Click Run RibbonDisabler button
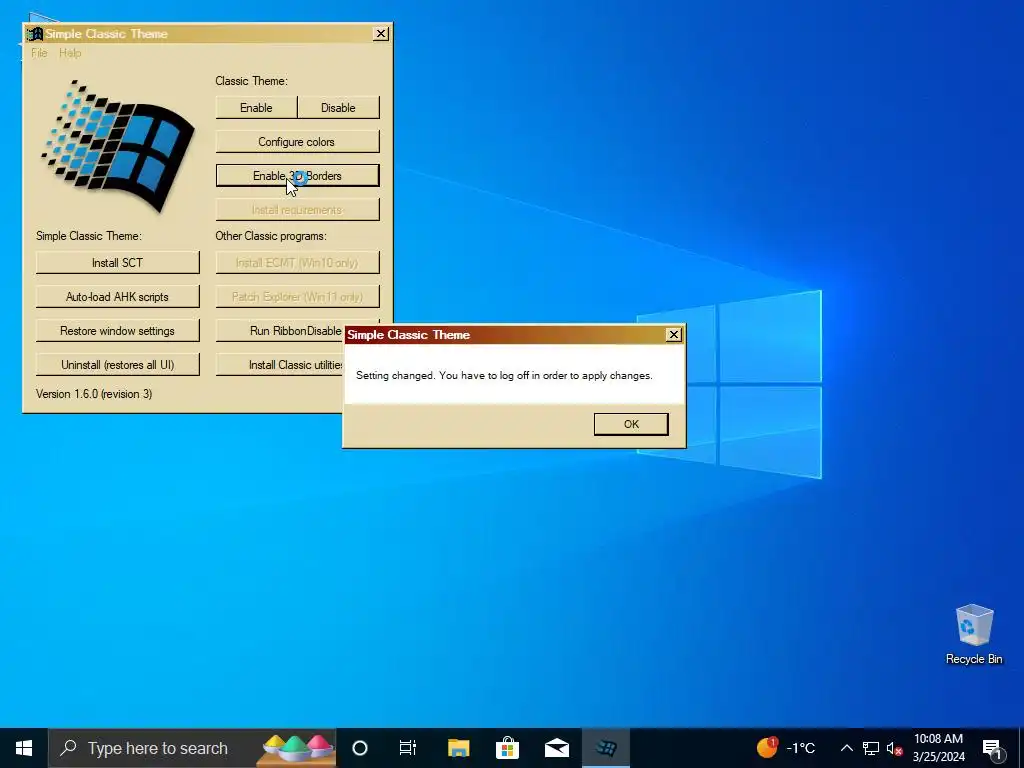 click(x=280, y=330)
